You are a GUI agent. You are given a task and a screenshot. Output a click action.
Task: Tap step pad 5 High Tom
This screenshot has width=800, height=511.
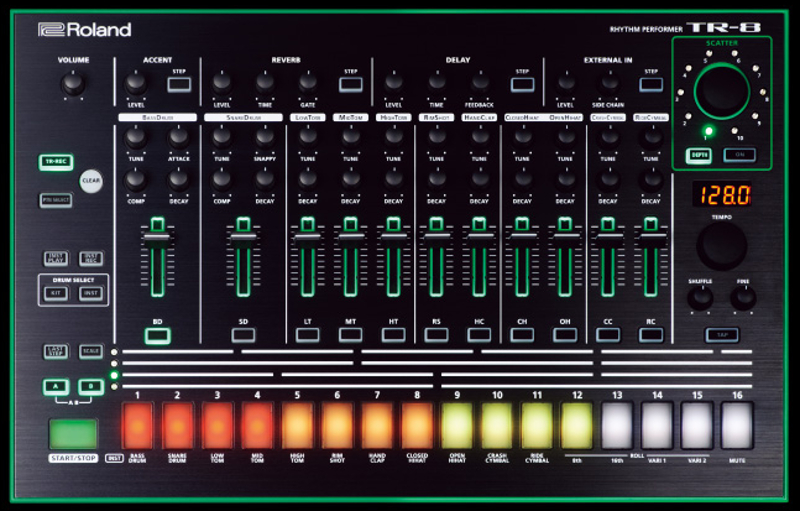(x=297, y=425)
